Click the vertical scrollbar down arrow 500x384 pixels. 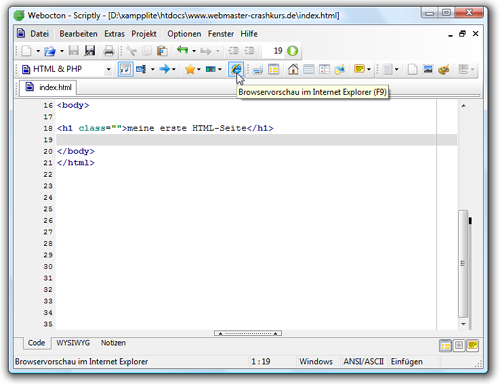463,324
